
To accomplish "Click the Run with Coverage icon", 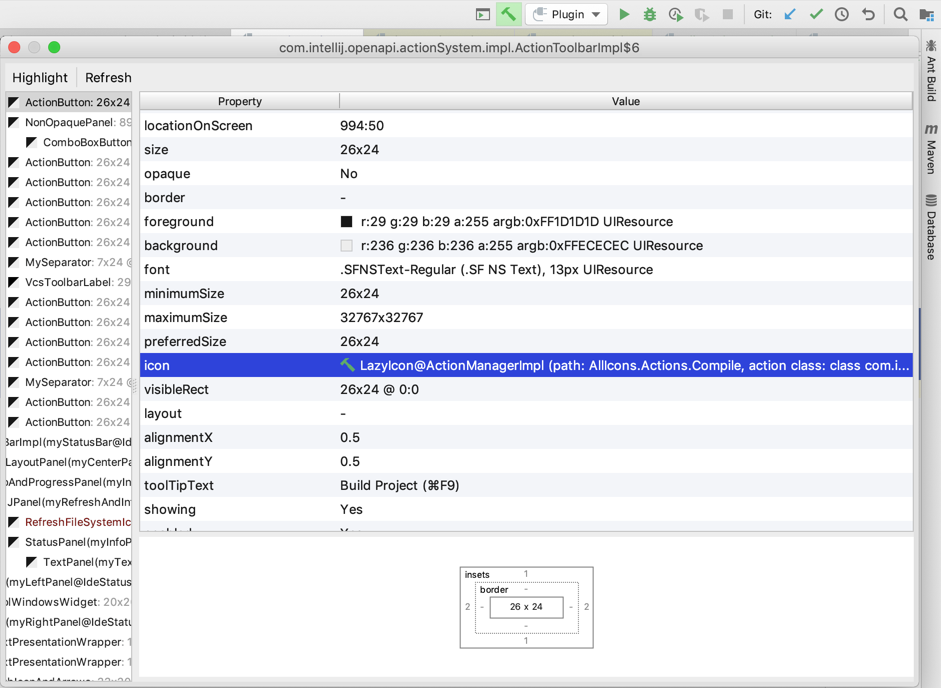I will [x=676, y=15].
